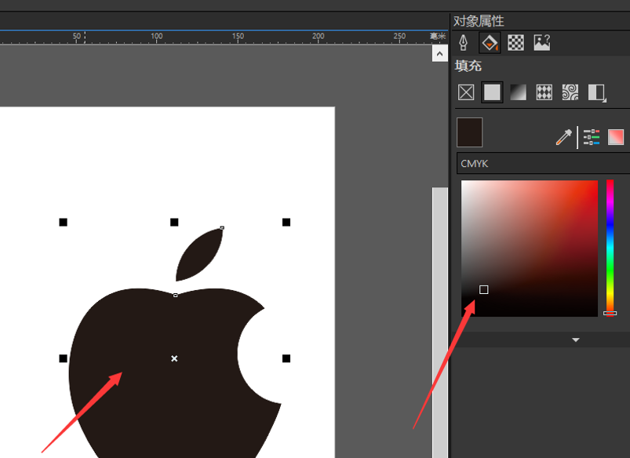
Task: Click the scroll-up arrow above the canvas
Action: (440, 54)
